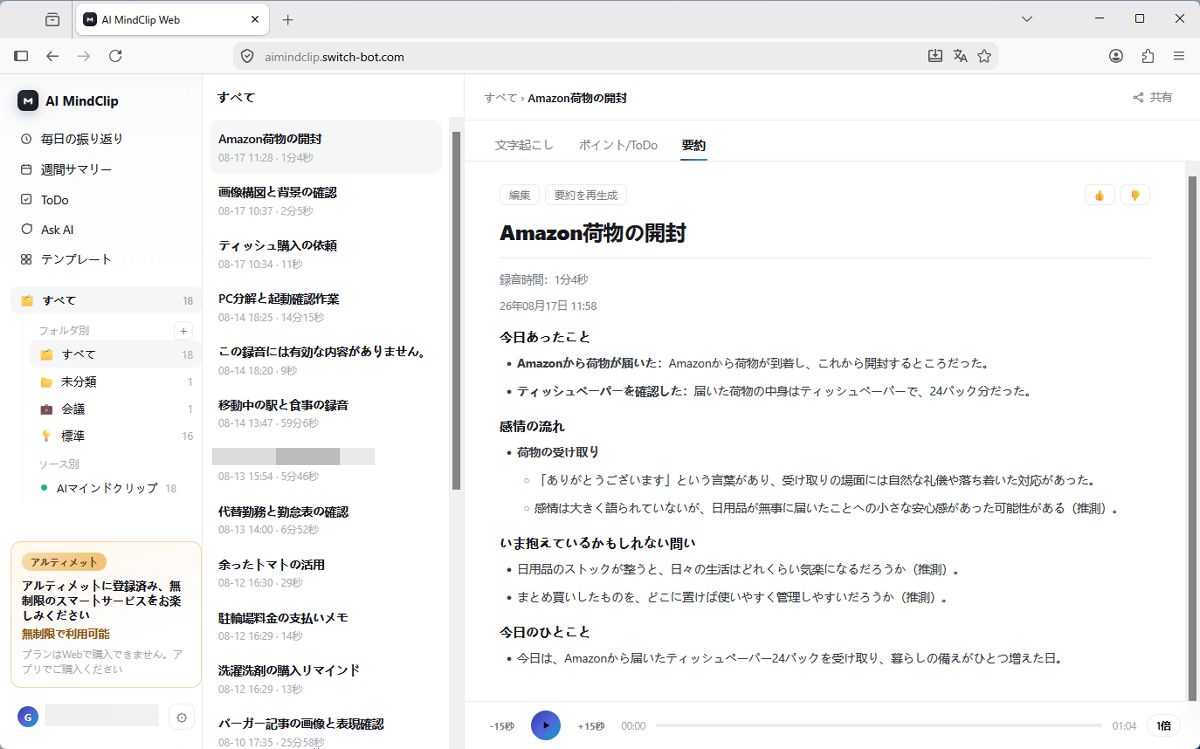Select the すべて folder under フォルダ別
1200x749 pixels.
[115, 354]
